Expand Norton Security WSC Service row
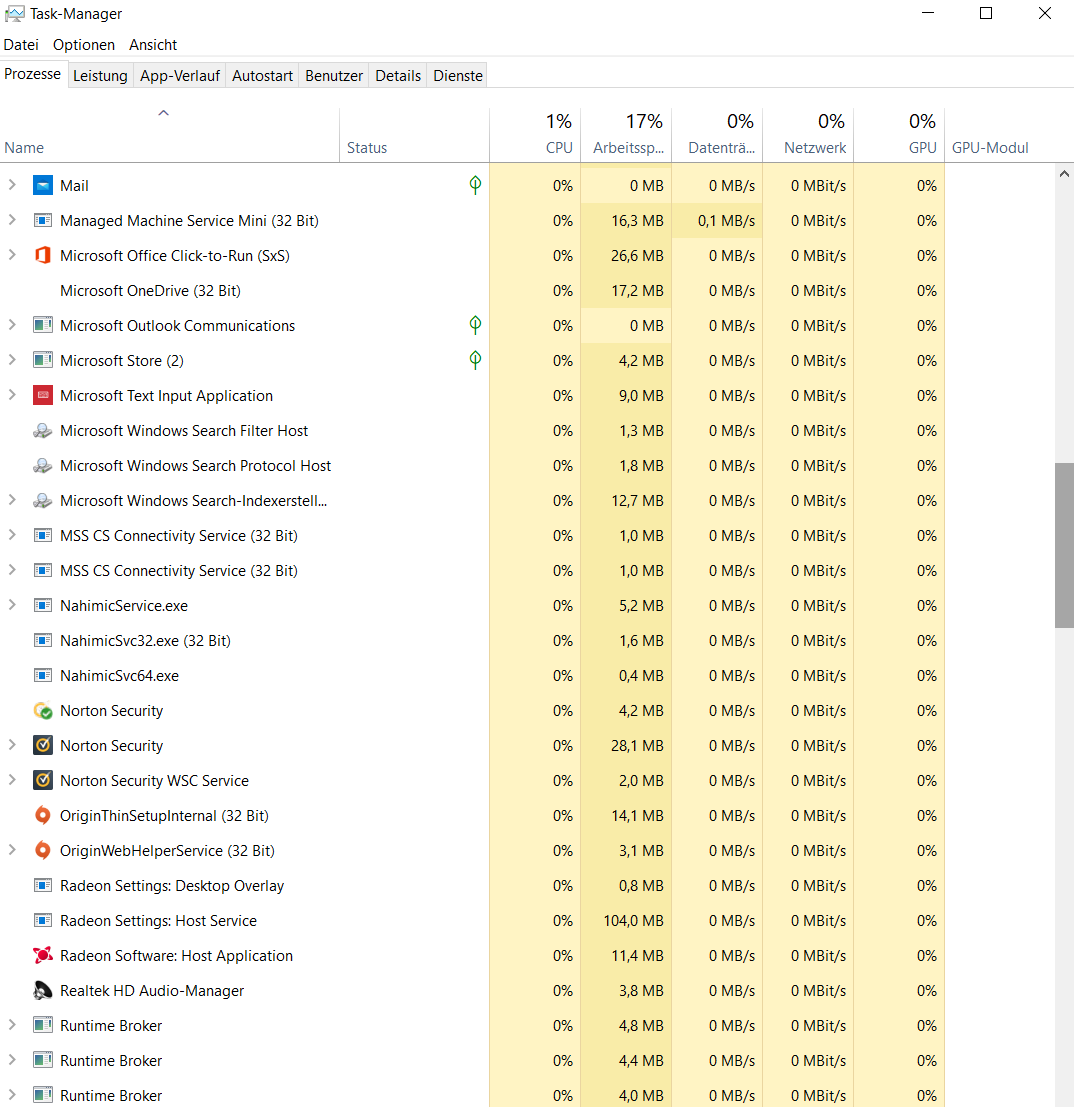This screenshot has height=1107, width=1074. tap(12, 780)
